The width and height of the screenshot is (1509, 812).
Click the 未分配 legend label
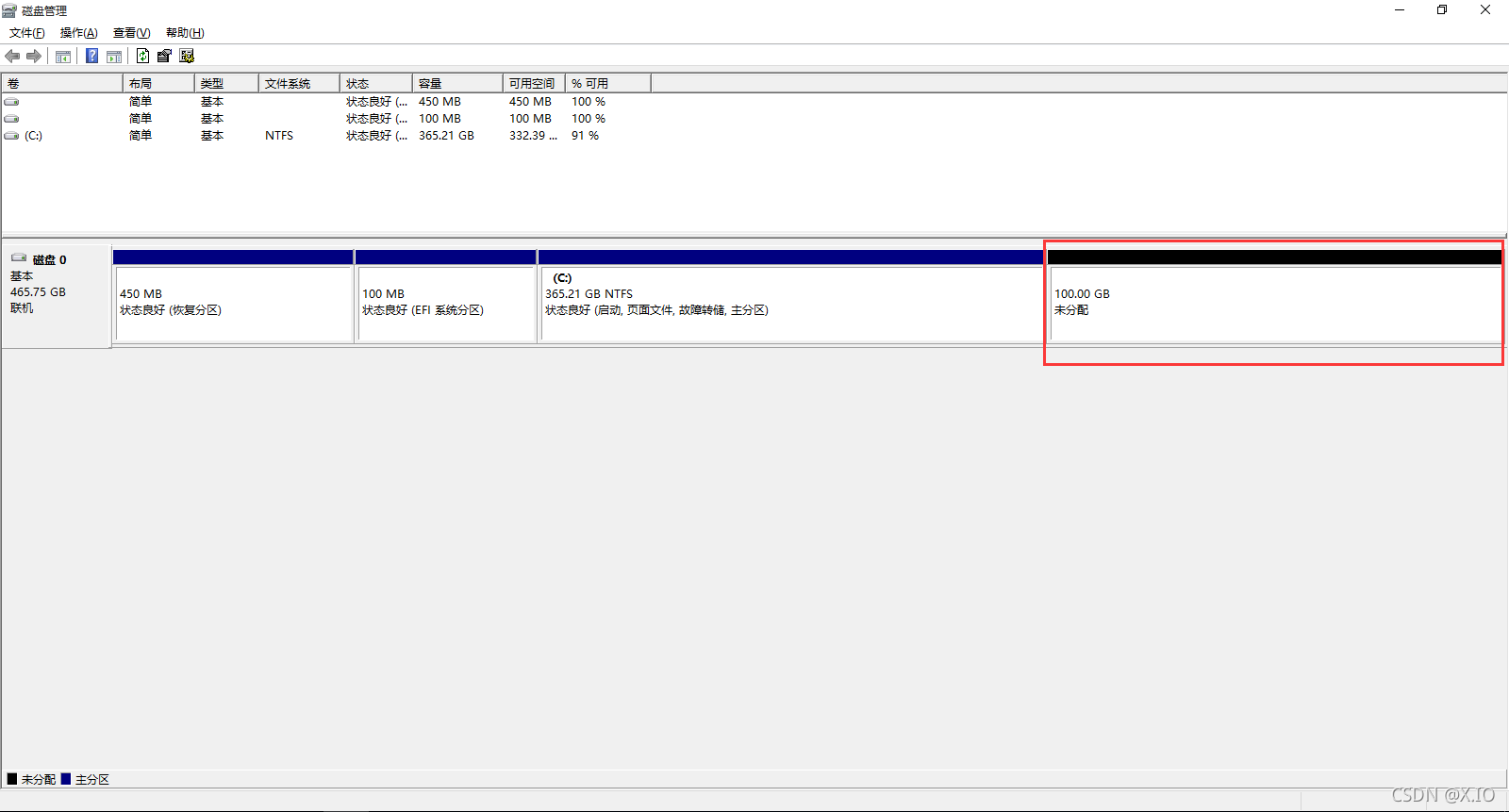[39, 780]
